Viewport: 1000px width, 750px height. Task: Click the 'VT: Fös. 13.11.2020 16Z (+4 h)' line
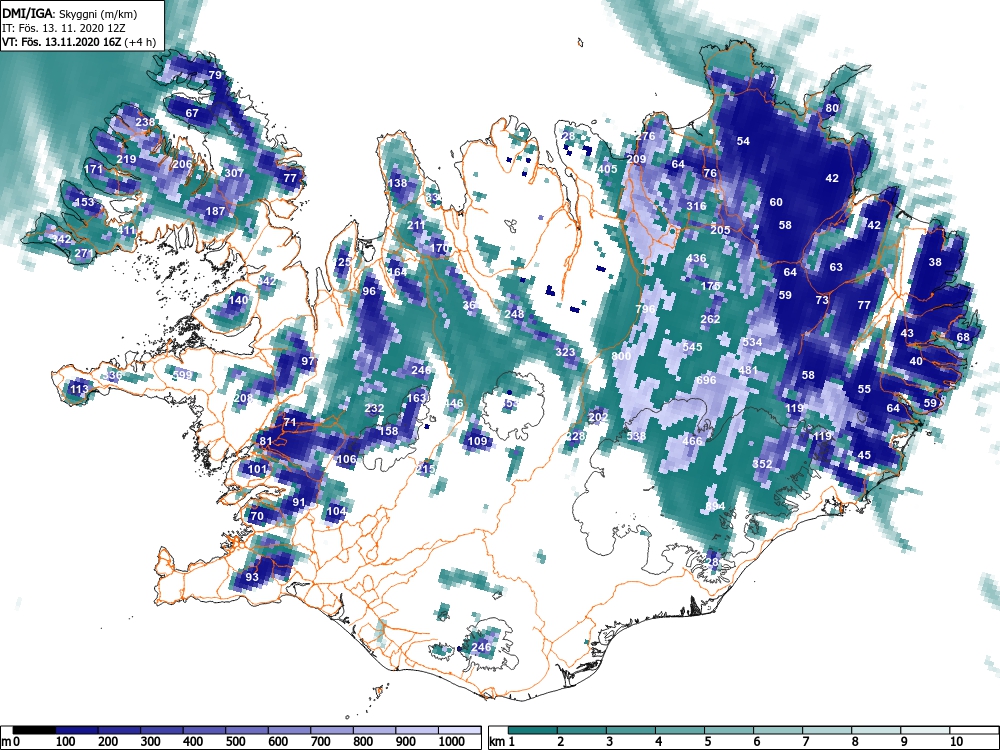pyautogui.click(x=78, y=42)
